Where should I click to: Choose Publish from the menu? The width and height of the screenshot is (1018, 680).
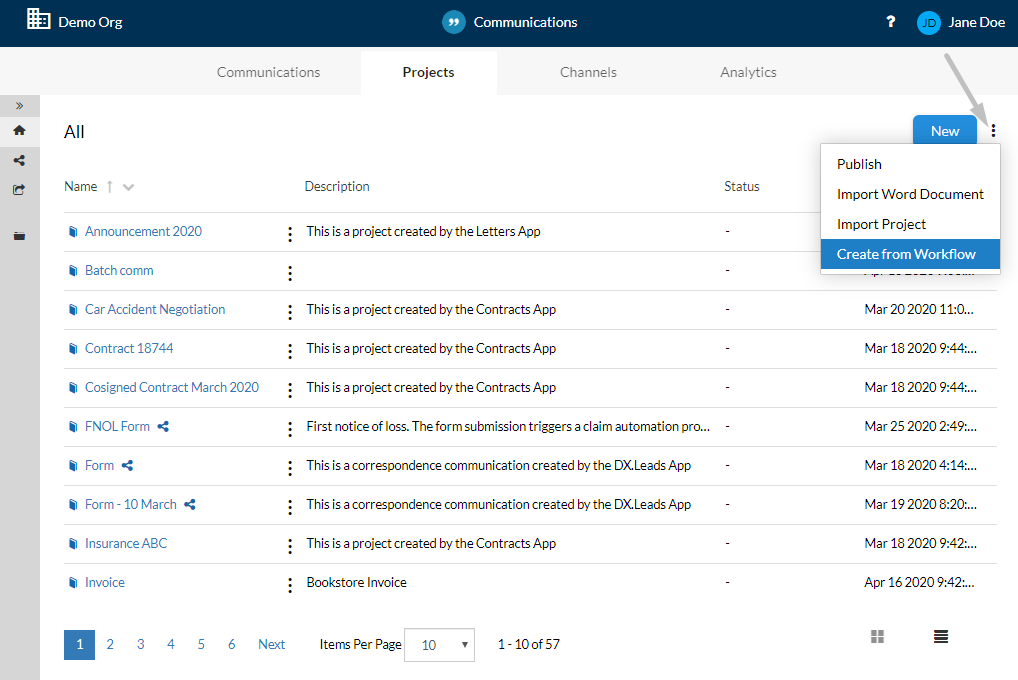coord(910,164)
